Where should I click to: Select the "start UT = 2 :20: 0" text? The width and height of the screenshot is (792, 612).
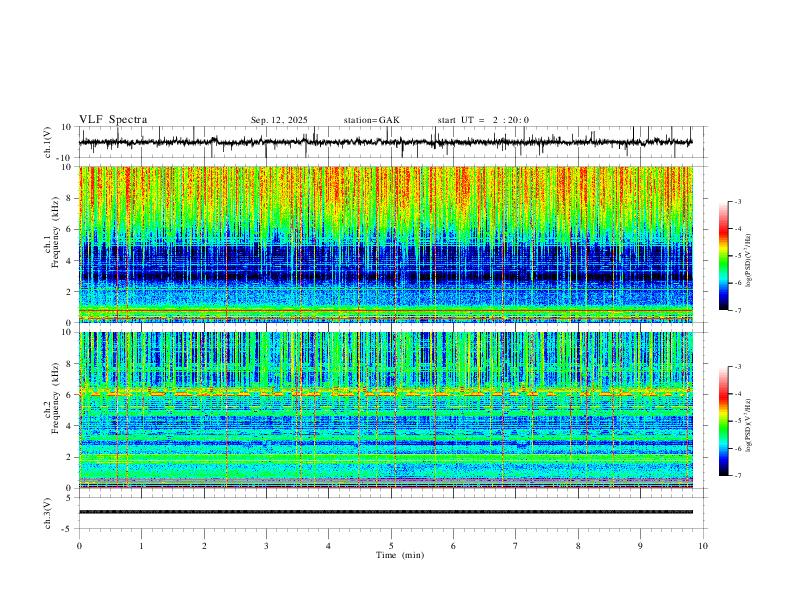pos(483,120)
